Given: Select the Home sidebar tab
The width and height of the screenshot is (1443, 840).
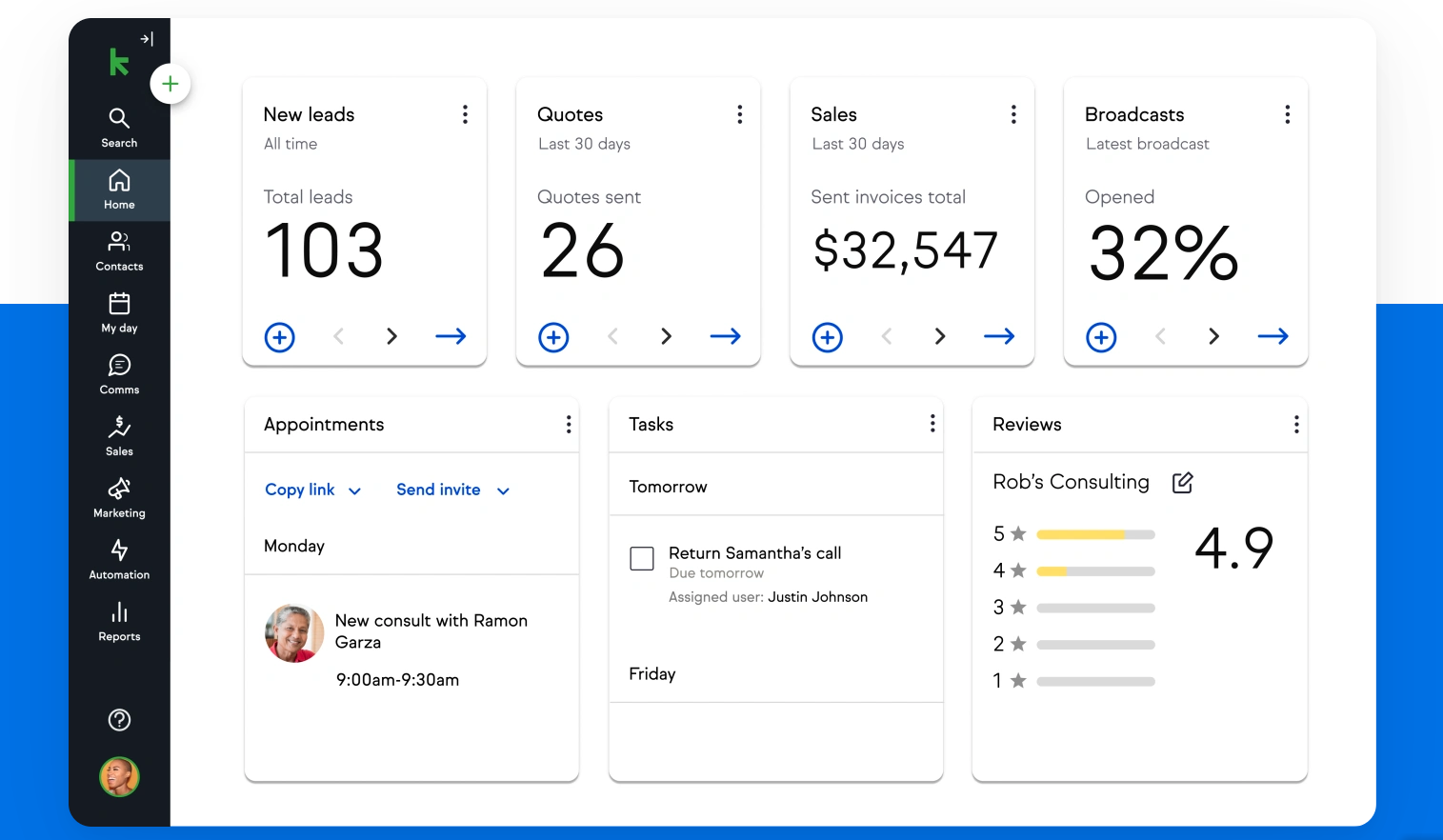Looking at the screenshot, I should point(119,190).
